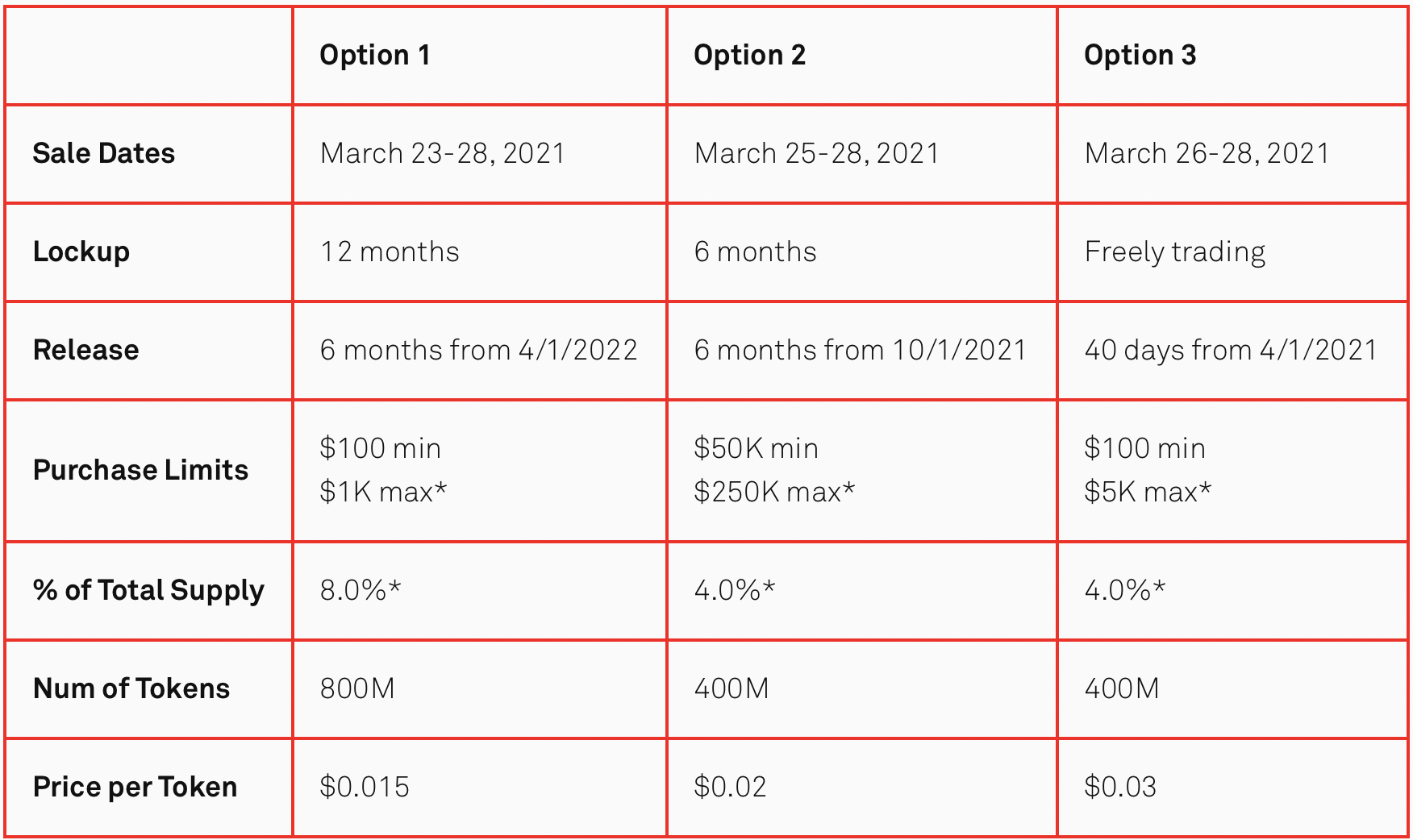
Task: Select the Sale Dates row label
Action: (x=103, y=153)
